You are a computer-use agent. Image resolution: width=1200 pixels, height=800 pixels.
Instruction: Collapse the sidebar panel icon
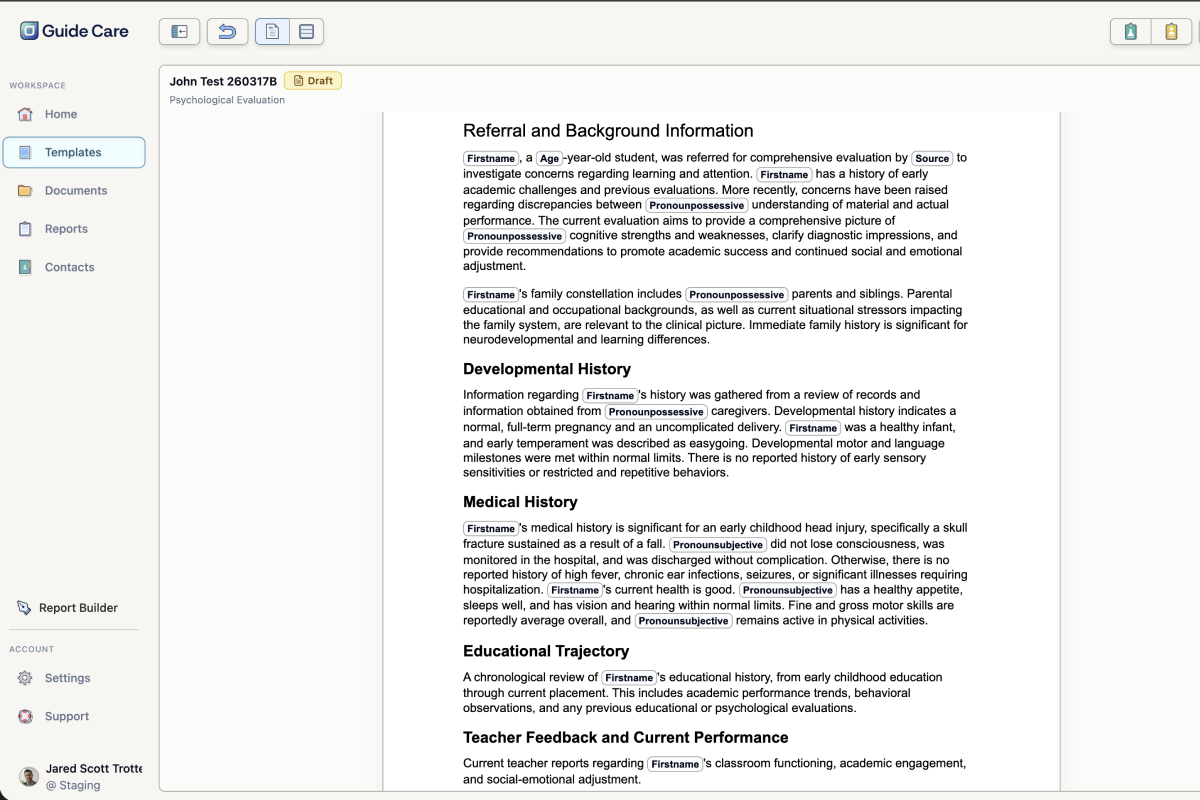[179, 32]
